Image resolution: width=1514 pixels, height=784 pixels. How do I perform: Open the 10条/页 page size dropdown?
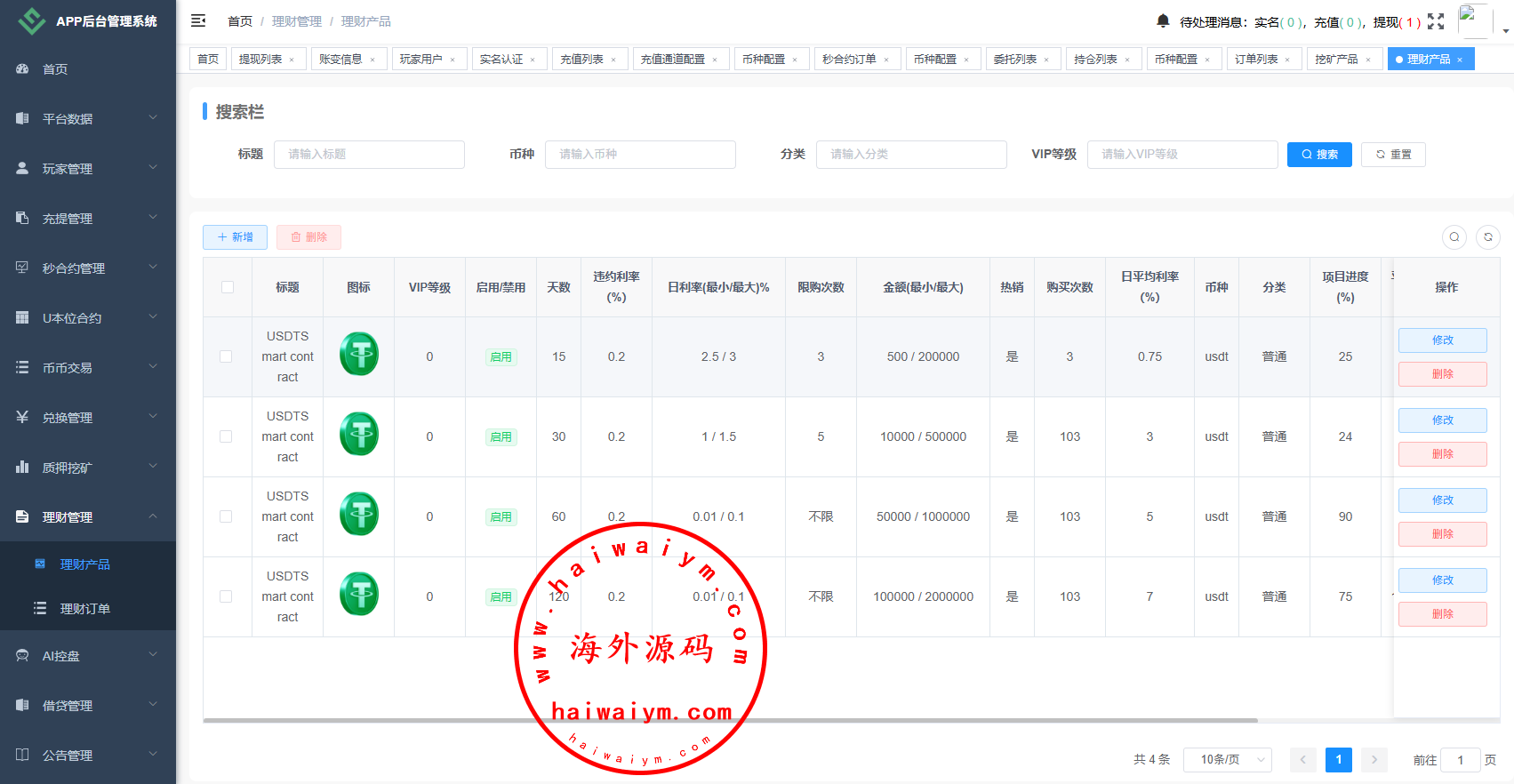(x=1227, y=759)
